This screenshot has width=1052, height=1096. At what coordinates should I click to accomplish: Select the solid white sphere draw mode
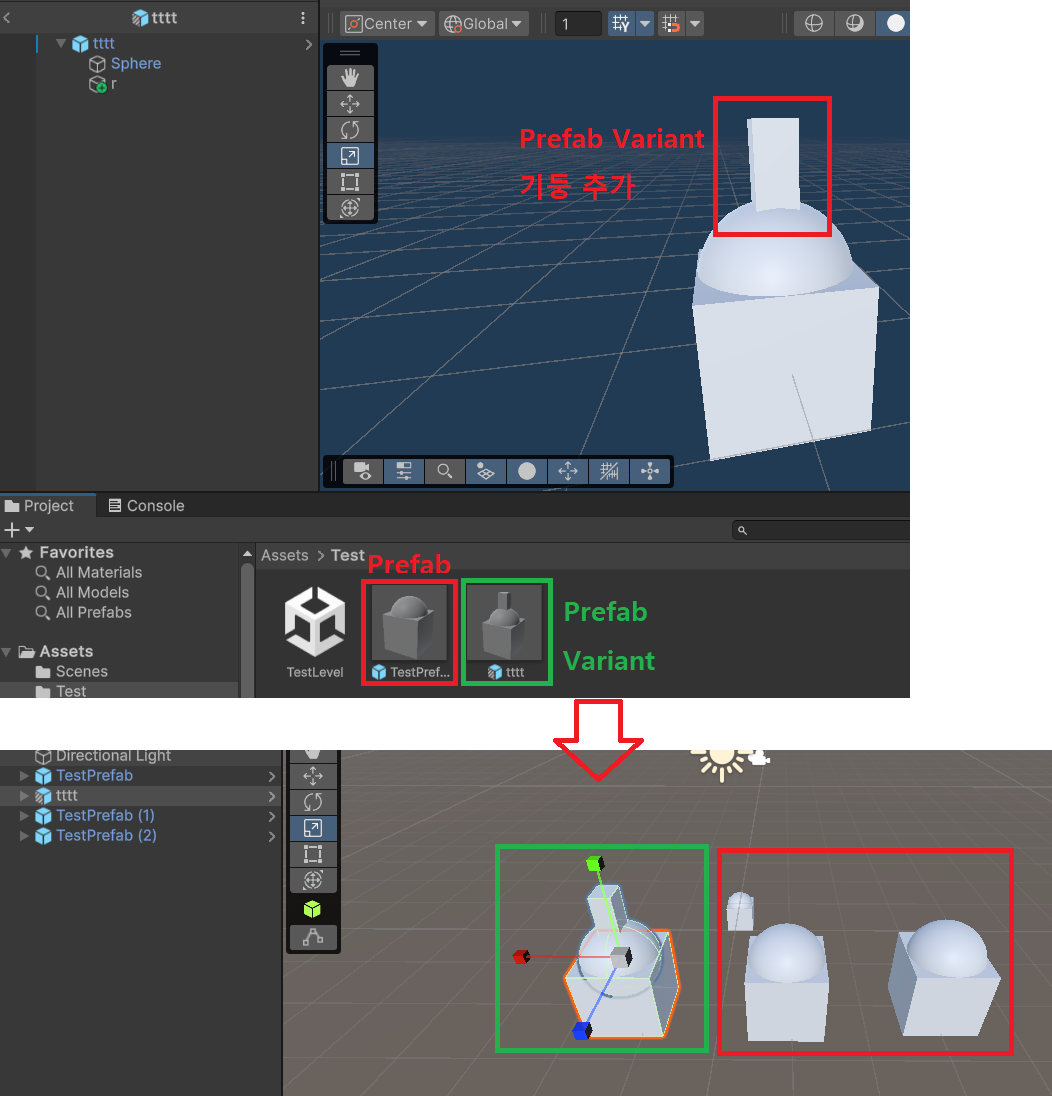pyautogui.click(x=895, y=24)
